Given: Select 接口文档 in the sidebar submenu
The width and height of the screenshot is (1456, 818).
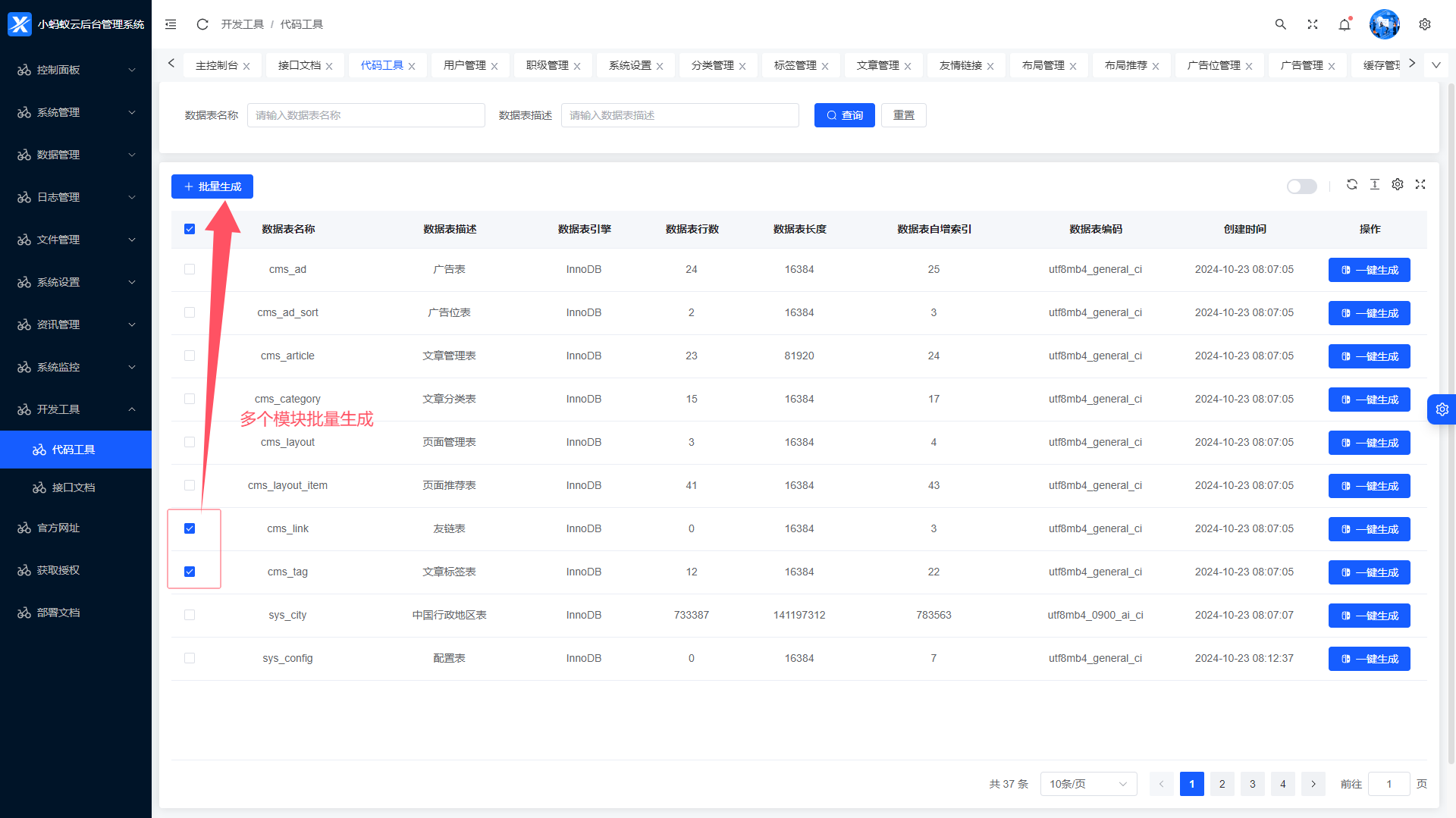Looking at the screenshot, I should [x=74, y=487].
